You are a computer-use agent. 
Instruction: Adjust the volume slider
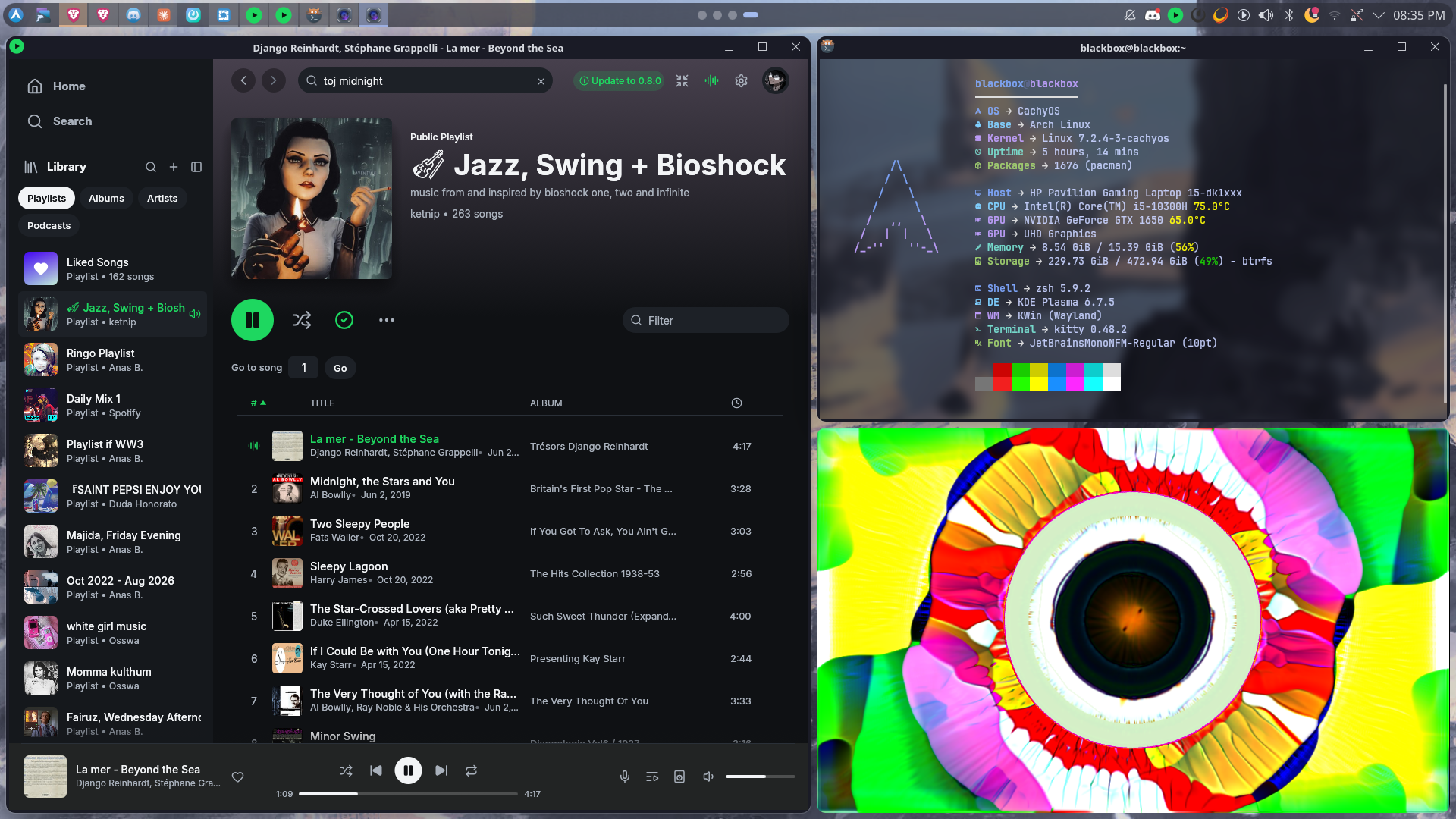[x=760, y=777]
